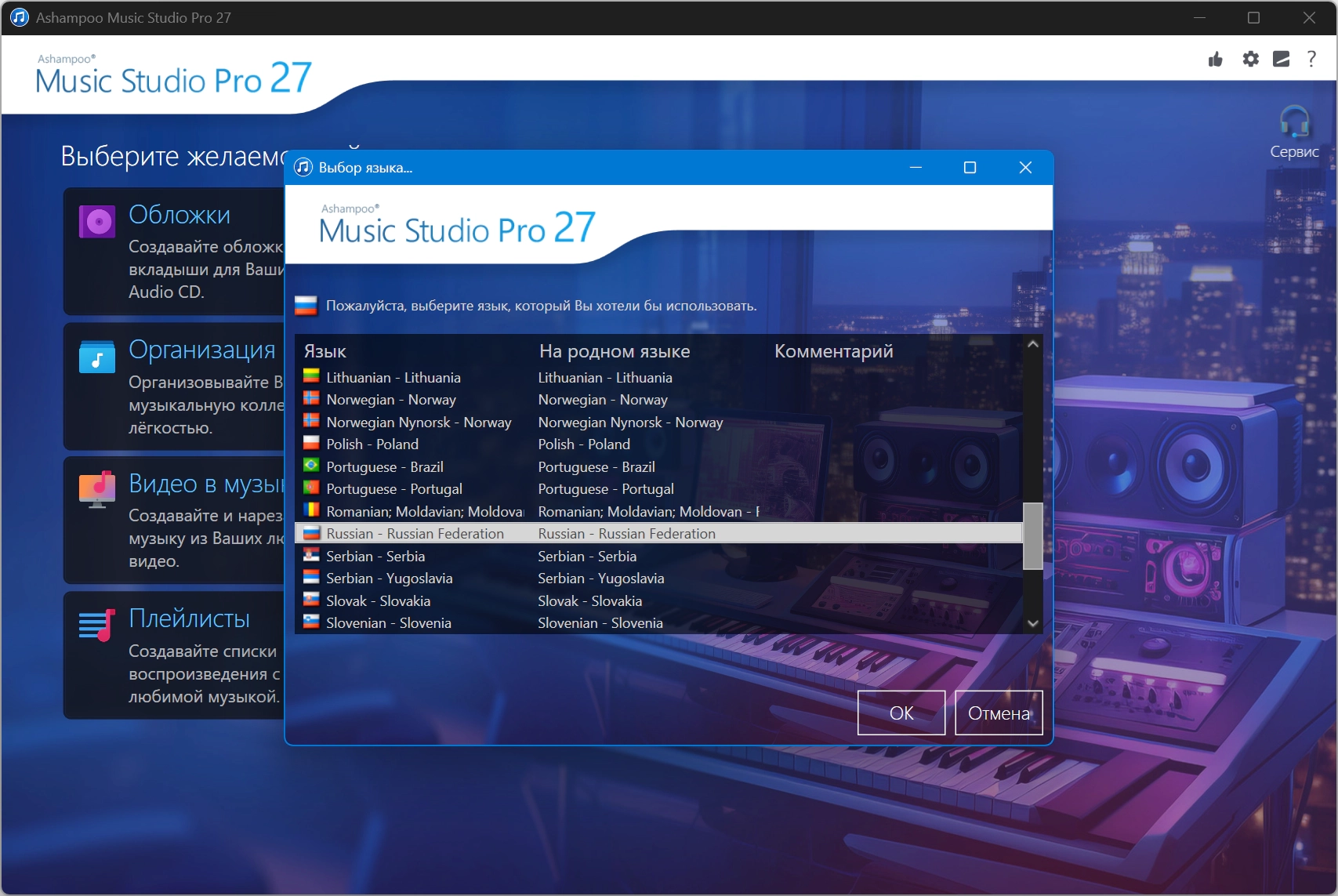Choose Portuguese - Brazil language
Image resolution: width=1338 pixels, height=896 pixels.
385,466
